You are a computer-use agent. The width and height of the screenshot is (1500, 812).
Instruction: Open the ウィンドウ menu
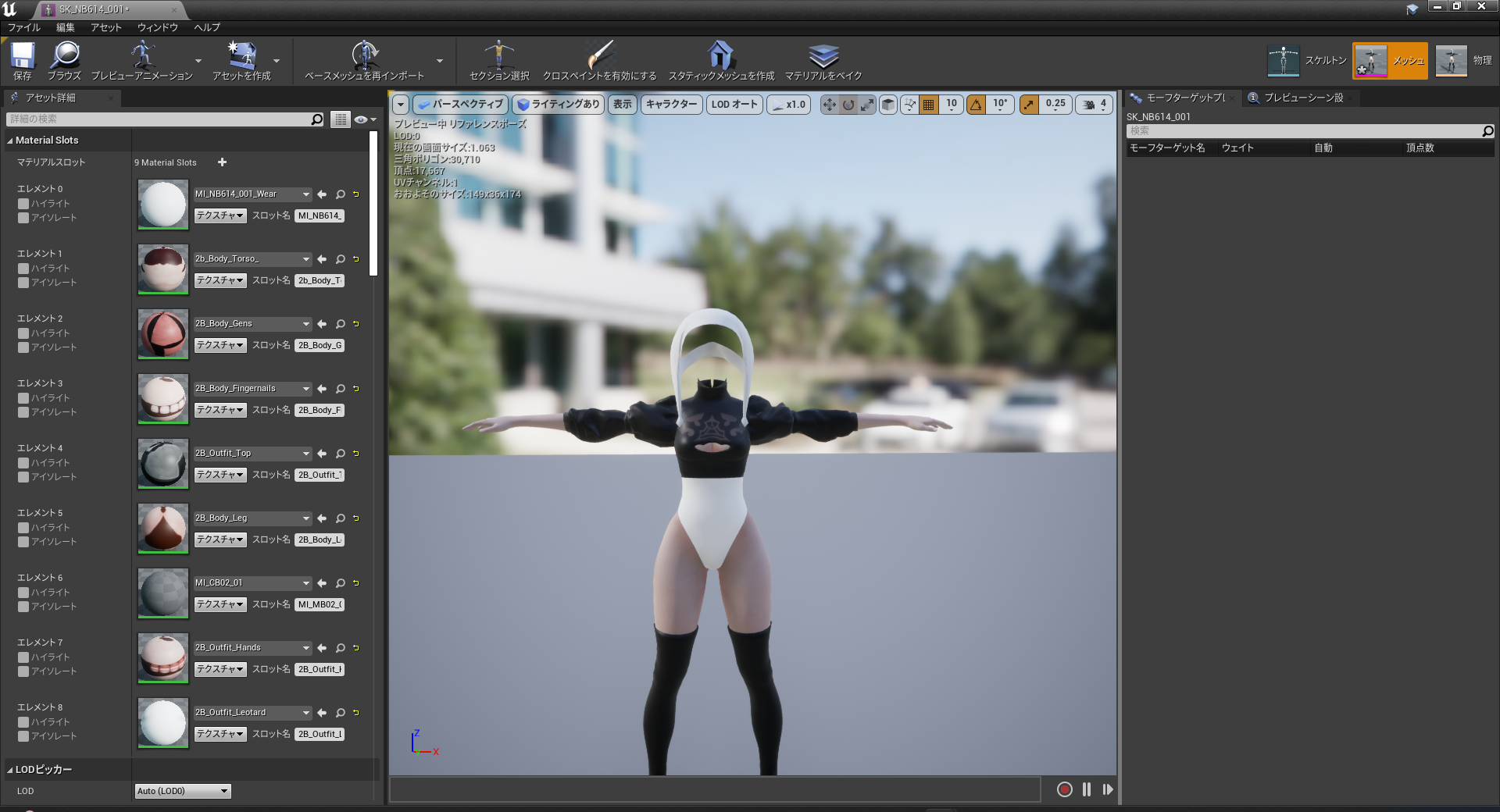[158, 27]
